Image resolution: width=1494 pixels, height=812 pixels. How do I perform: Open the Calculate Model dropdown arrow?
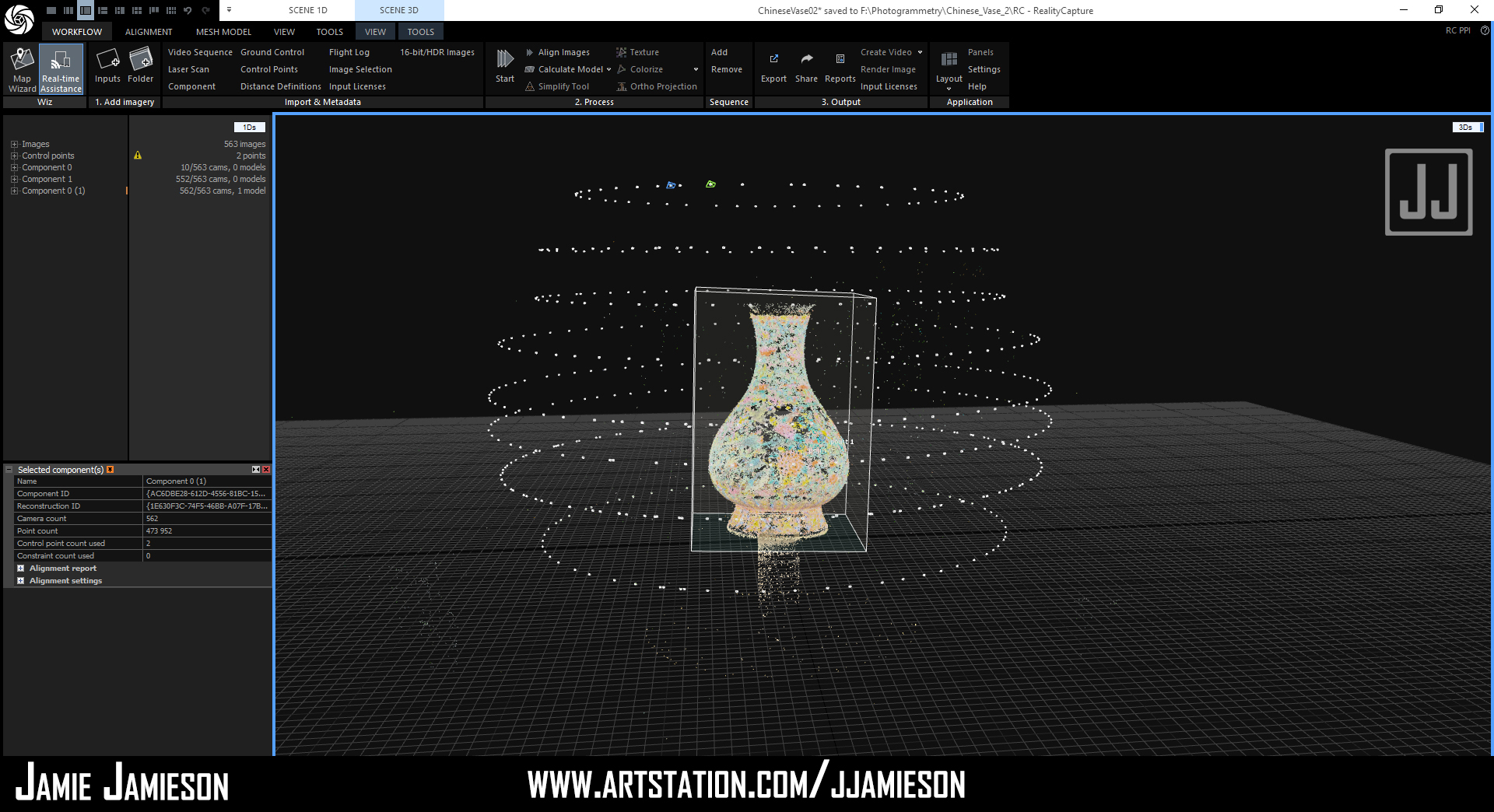tap(608, 70)
